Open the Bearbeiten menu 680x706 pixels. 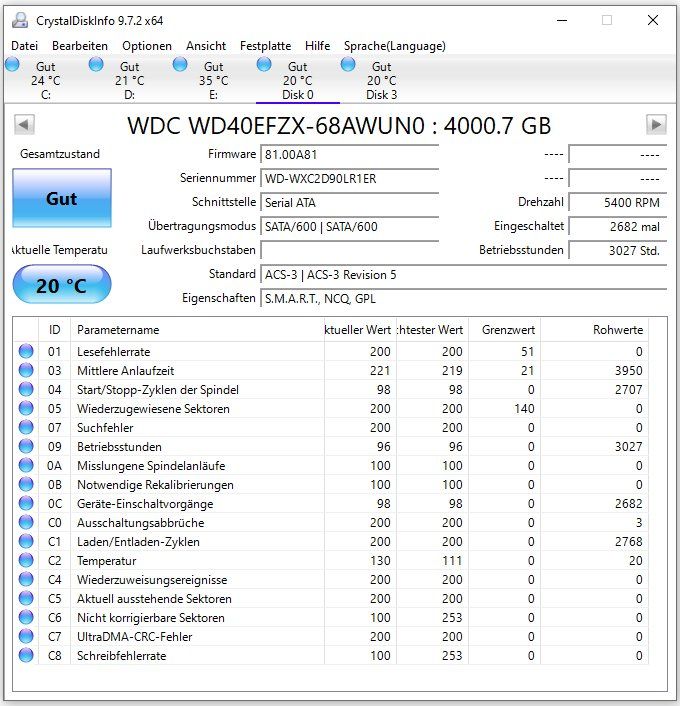click(x=80, y=46)
